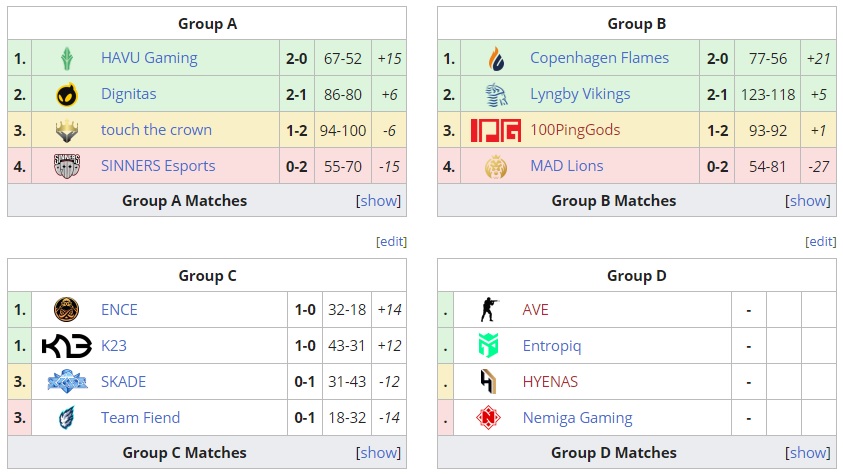843x476 pixels.
Task: Click the ENCE team logo
Action: tap(67, 310)
